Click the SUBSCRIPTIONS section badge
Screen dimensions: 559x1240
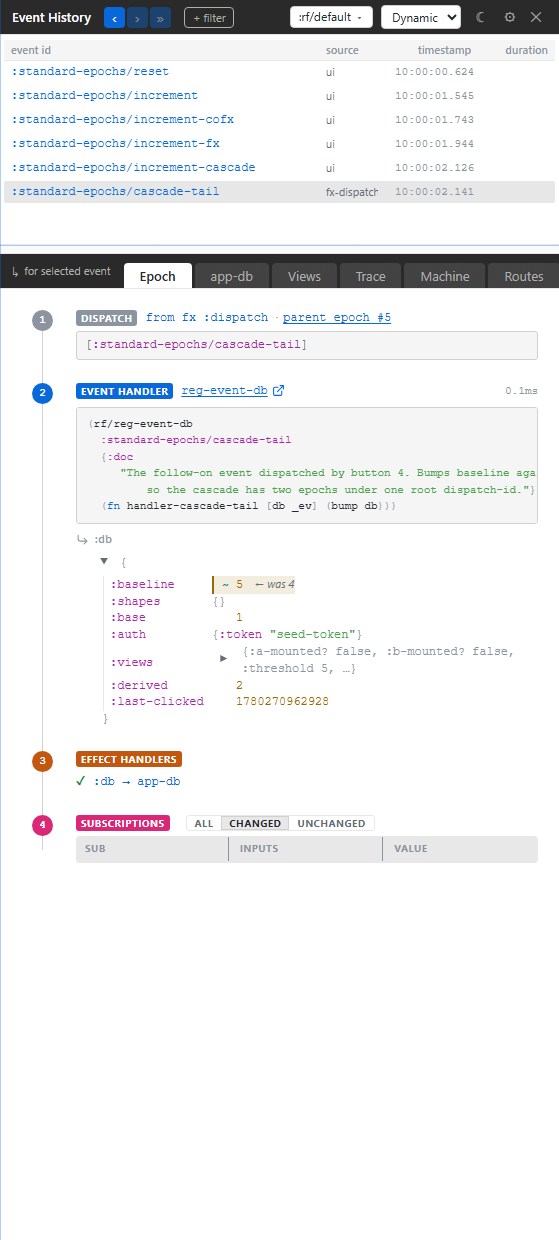tap(123, 824)
